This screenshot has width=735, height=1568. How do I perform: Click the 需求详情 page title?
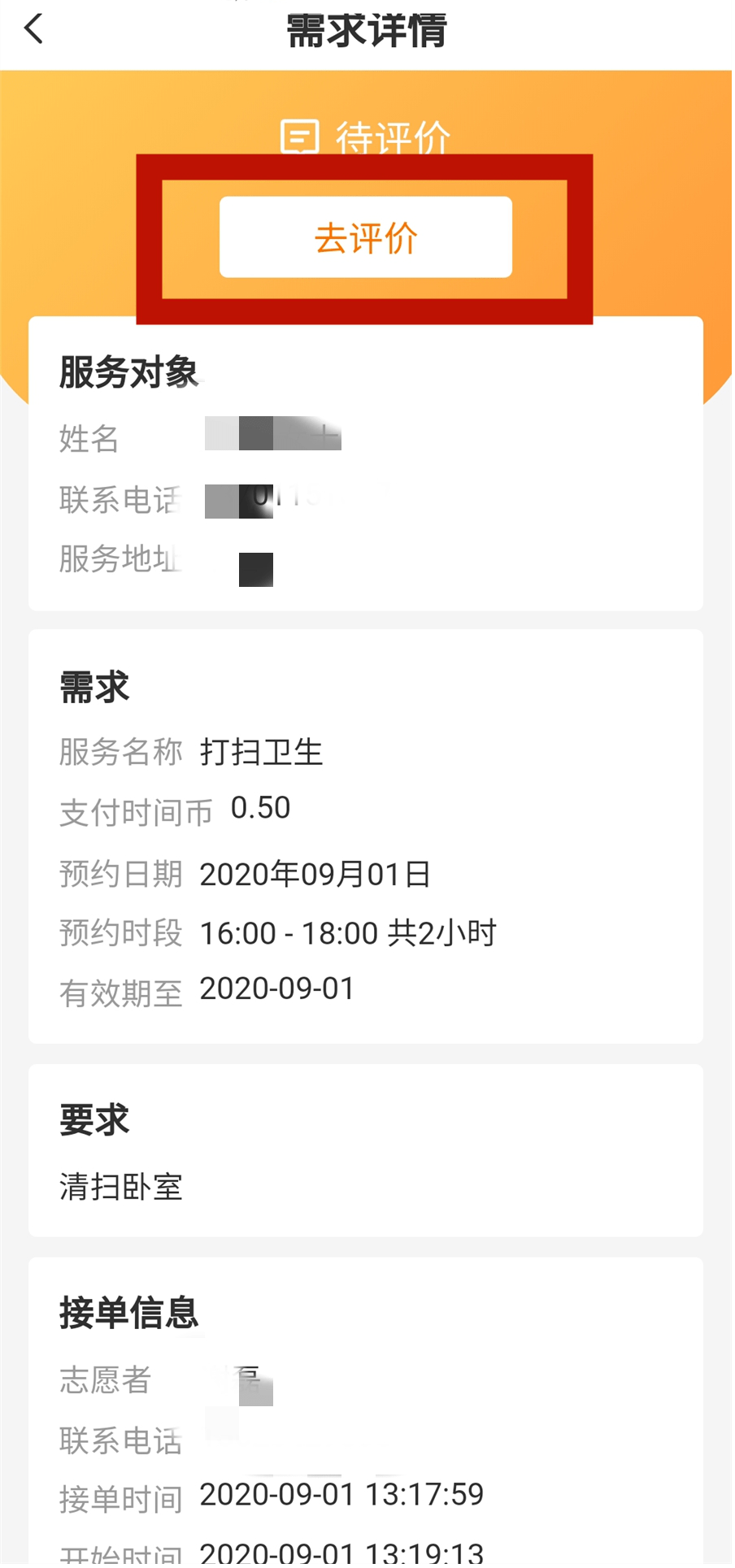[x=367, y=32]
